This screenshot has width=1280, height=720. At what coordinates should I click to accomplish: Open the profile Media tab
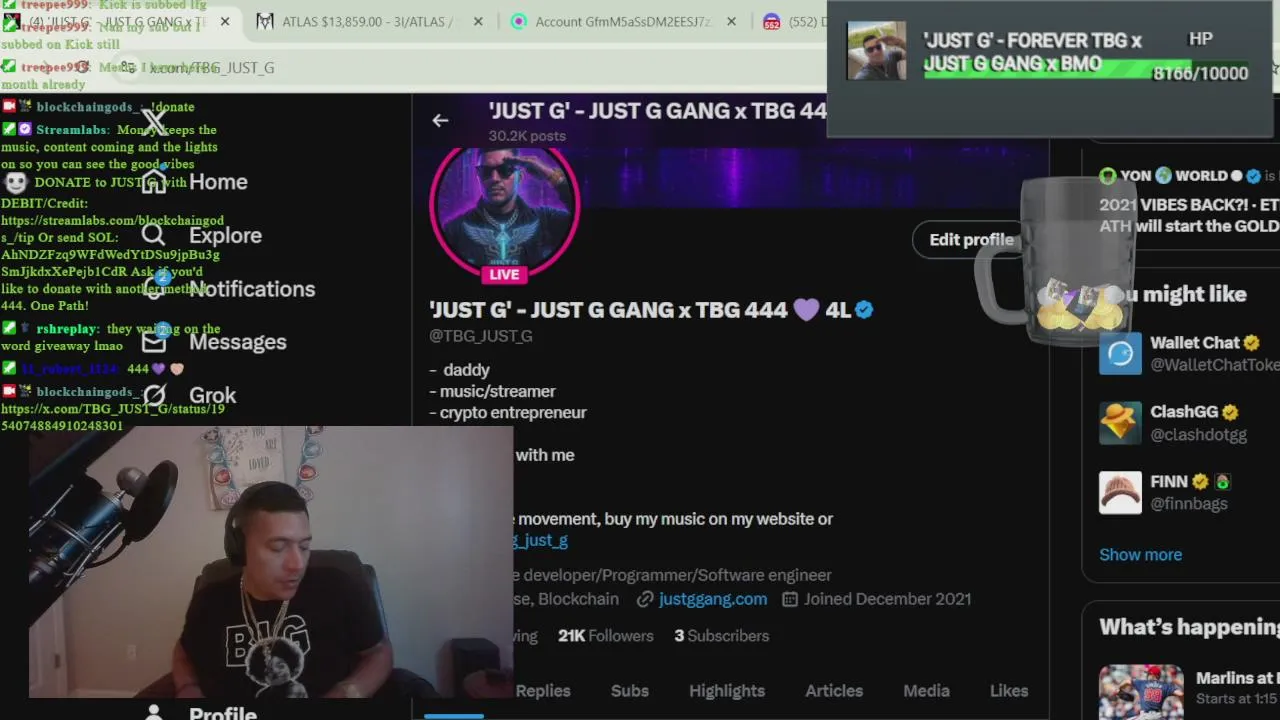[927, 691]
